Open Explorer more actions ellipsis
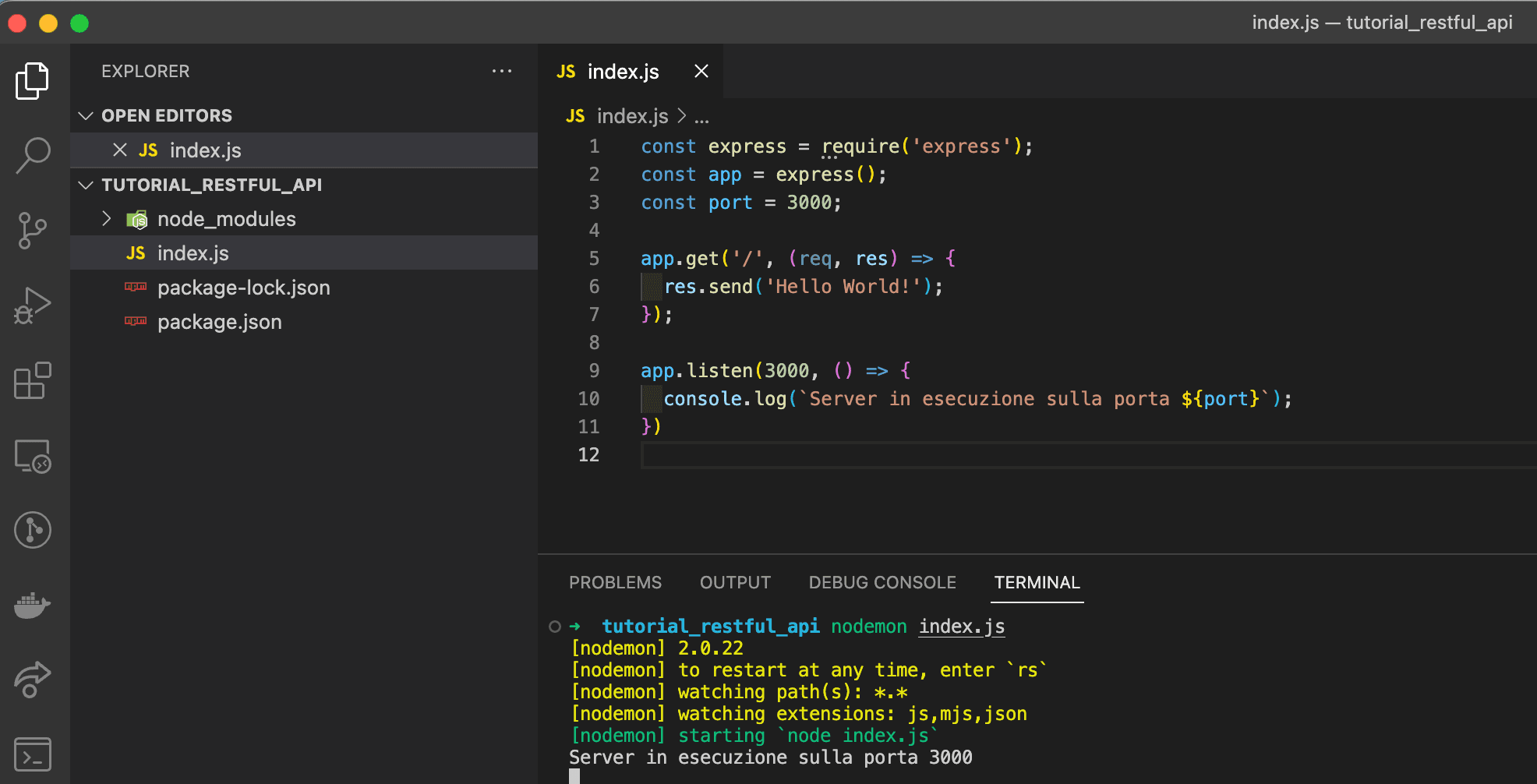 [x=502, y=71]
